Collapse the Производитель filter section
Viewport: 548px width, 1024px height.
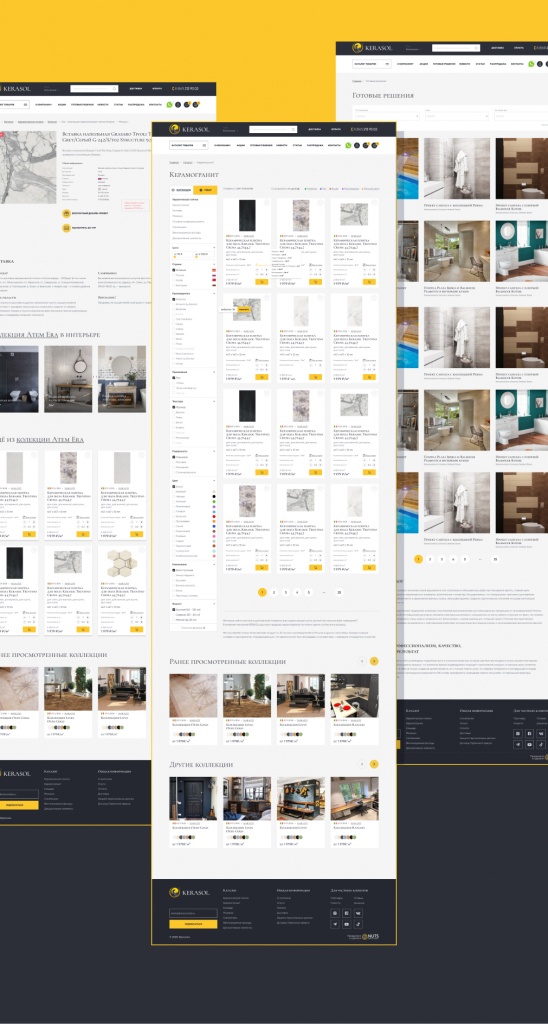coord(214,293)
